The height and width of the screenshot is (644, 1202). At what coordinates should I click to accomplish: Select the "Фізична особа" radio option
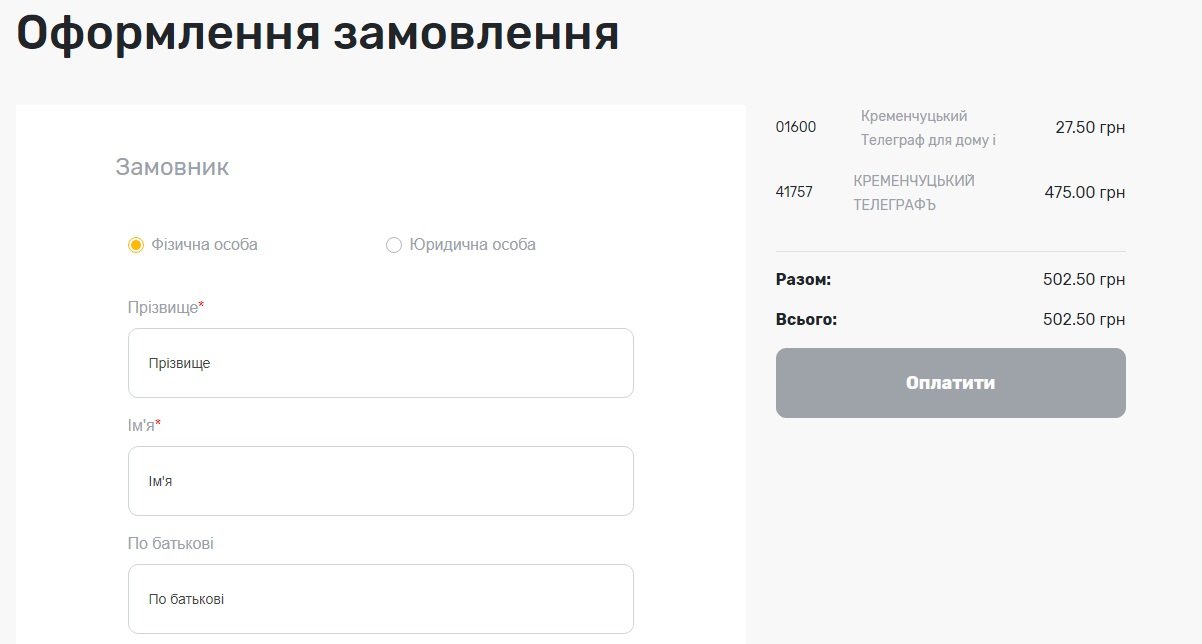(137, 245)
